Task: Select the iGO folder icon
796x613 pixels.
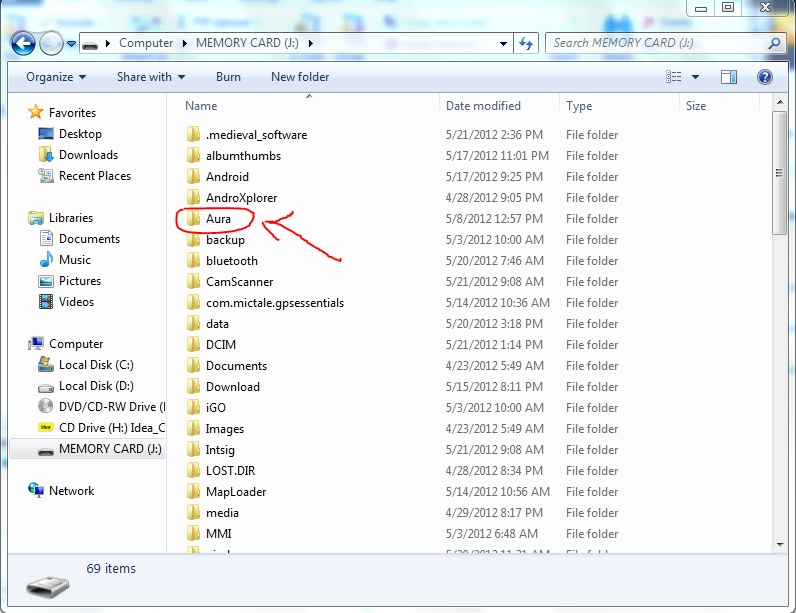Action: click(x=193, y=407)
